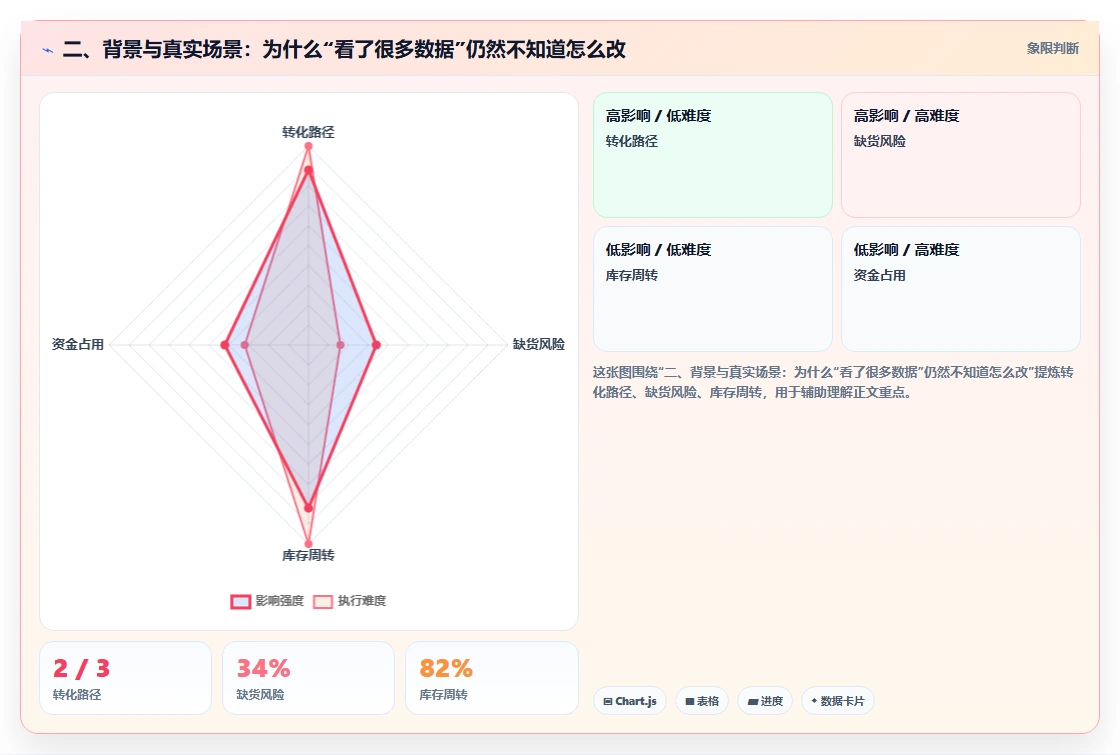Click the 库存周转 axis label below the radar
Viewport: 1120px width, 755px height.
pos(308,555)
